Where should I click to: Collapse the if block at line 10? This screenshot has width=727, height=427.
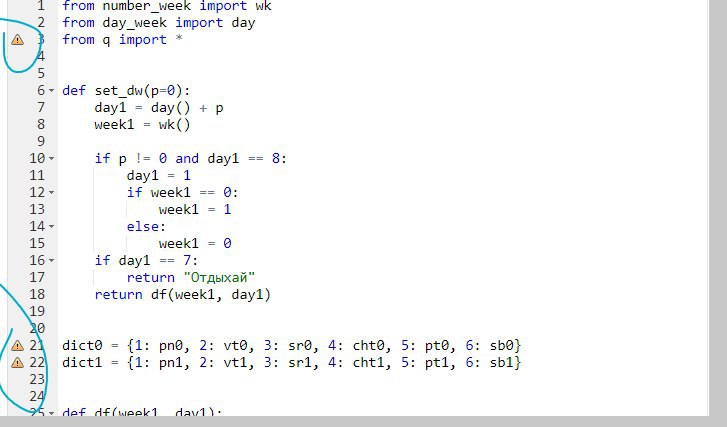click(51, 159)
